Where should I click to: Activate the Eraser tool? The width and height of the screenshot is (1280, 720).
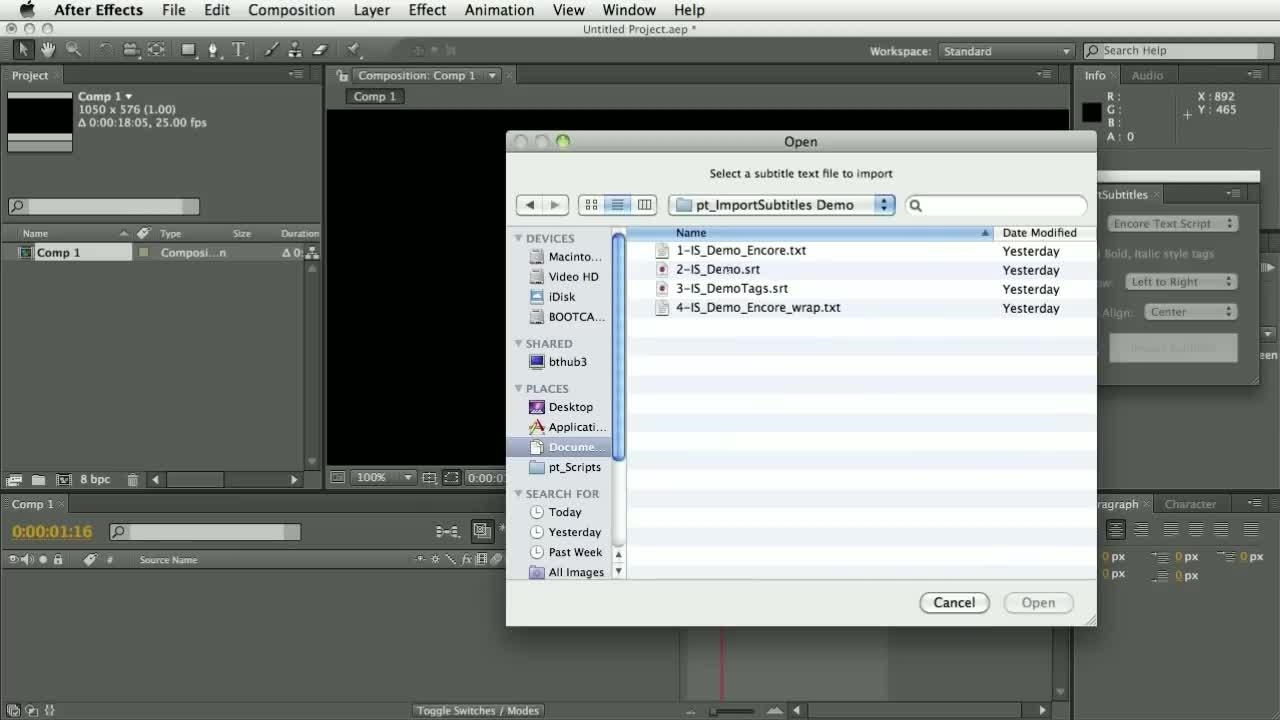[x=320, y=50]
